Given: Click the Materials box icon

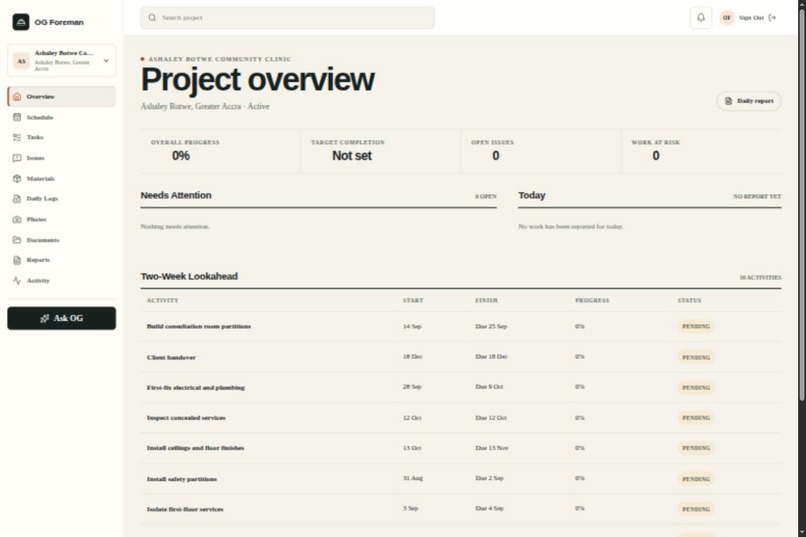Looking at the screenshot, I should coord(17,178).
